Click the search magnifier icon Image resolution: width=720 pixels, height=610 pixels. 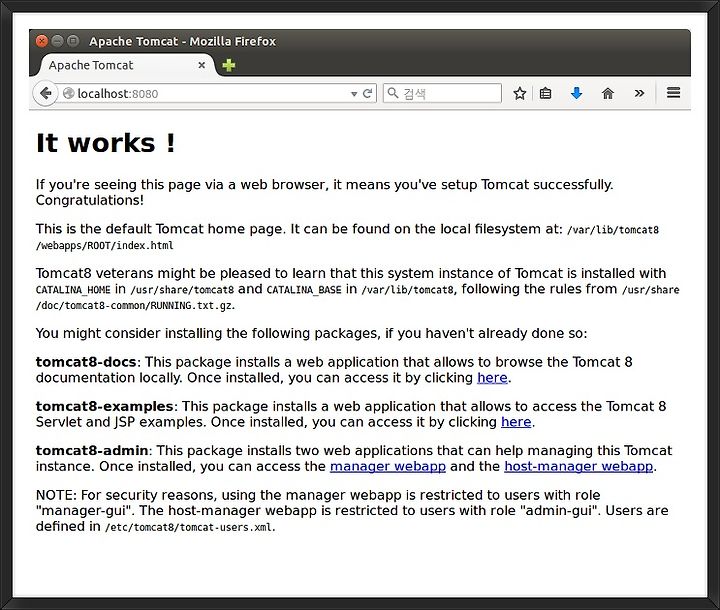(393, 93)
